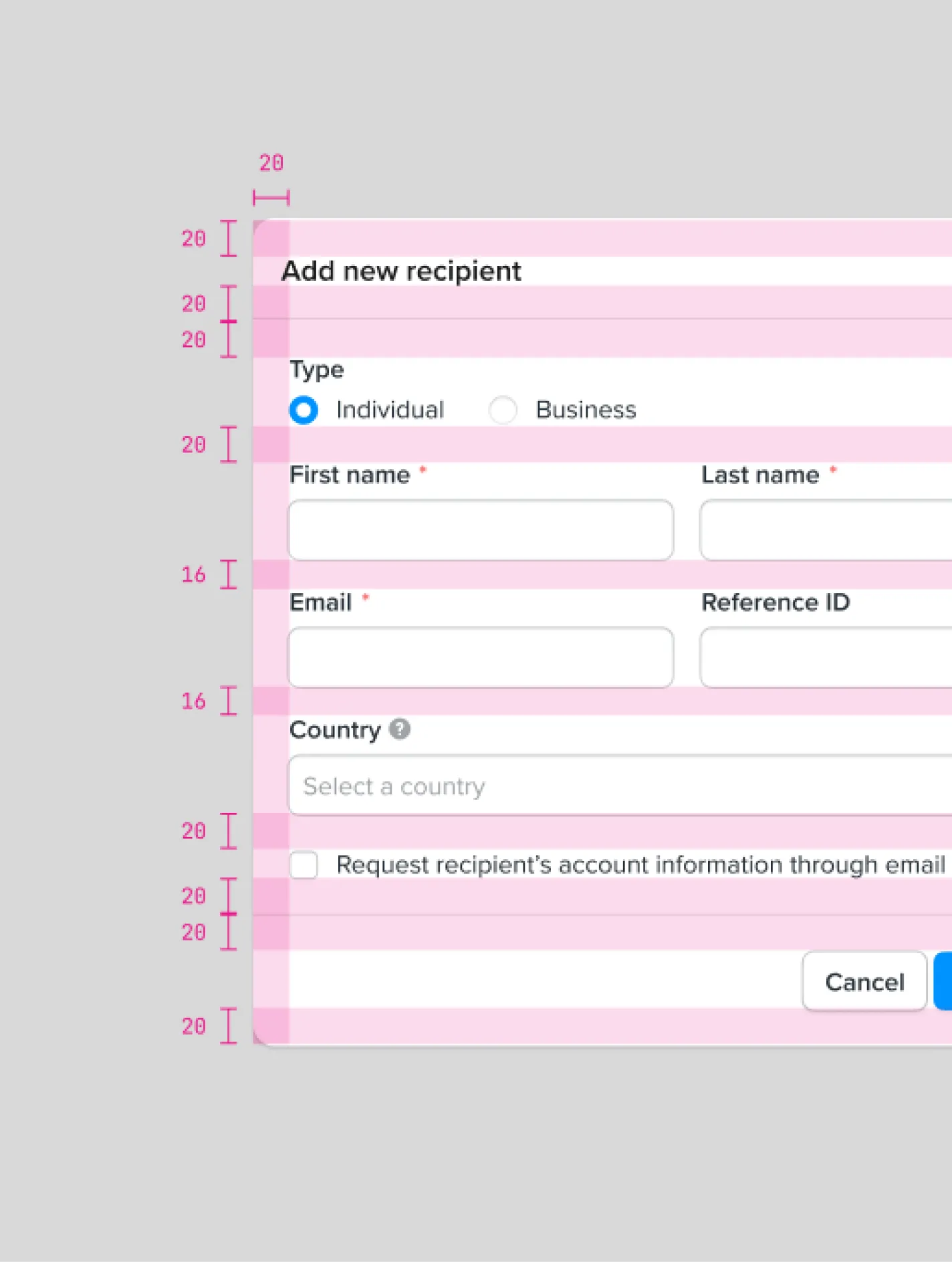Click into the Reference ID field
This screenshot has width=952, height=1264.
click(826, 658)
